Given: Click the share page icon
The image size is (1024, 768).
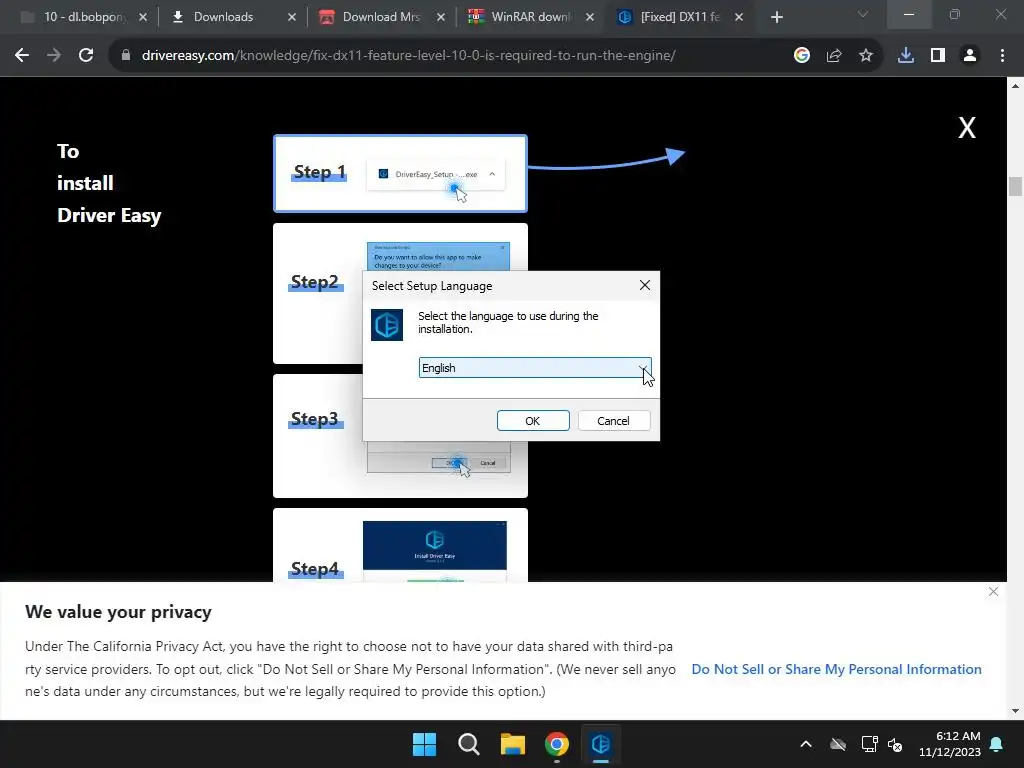Looking at the screenshot, I should 834,56.
